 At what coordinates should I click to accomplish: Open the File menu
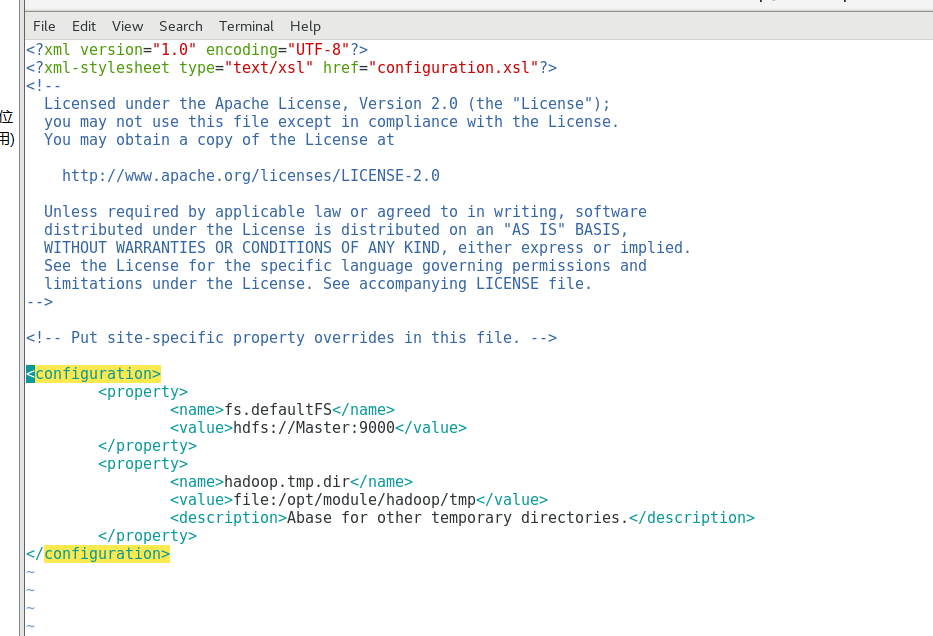click(44, 26)
